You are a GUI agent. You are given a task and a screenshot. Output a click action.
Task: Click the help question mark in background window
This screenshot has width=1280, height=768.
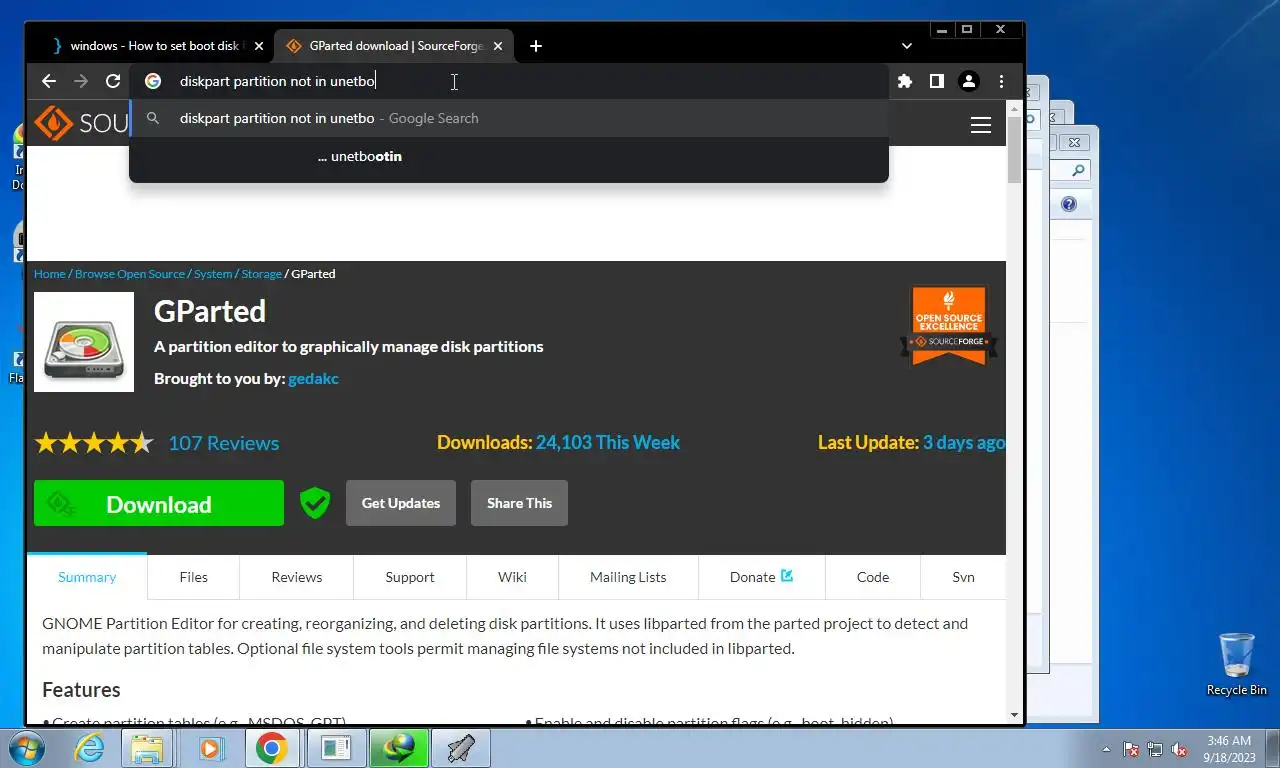click(1069, 204)
